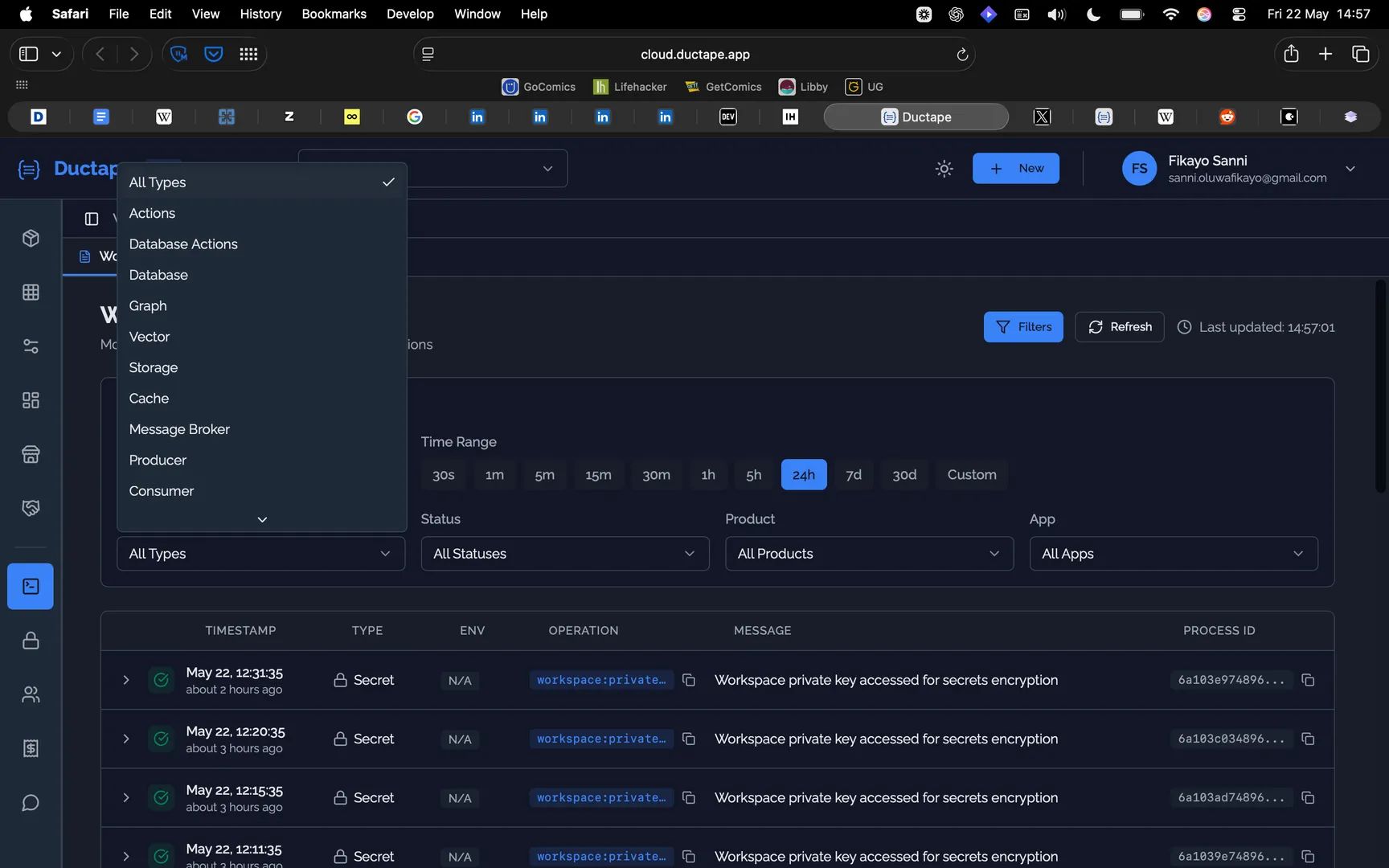The width and height of the screenshot is (1389, 868).
Task: Open the billing dollar sidebar icon
Action: point(31,748)
